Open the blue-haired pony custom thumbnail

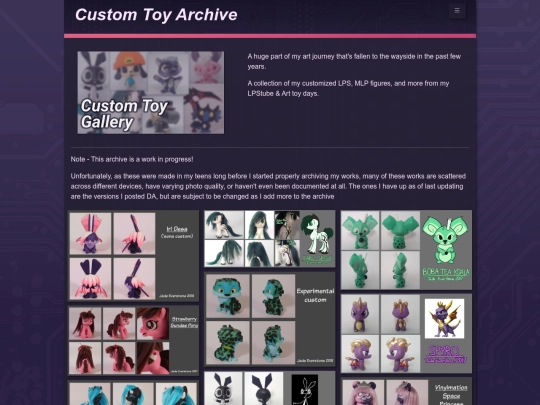pos(133,393)
